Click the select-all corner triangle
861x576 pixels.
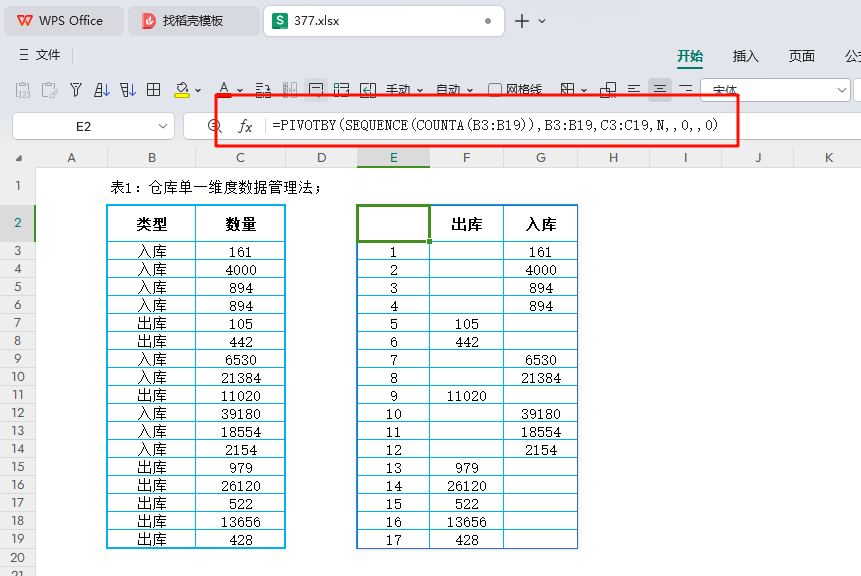coord(19,158)
